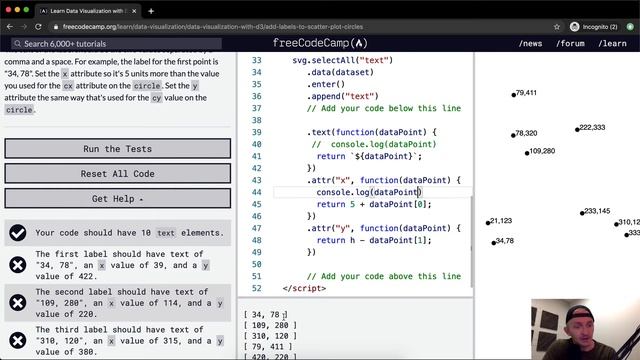Select the Learn Data Visualization tab
640x360 pixels.
(88, 11)
